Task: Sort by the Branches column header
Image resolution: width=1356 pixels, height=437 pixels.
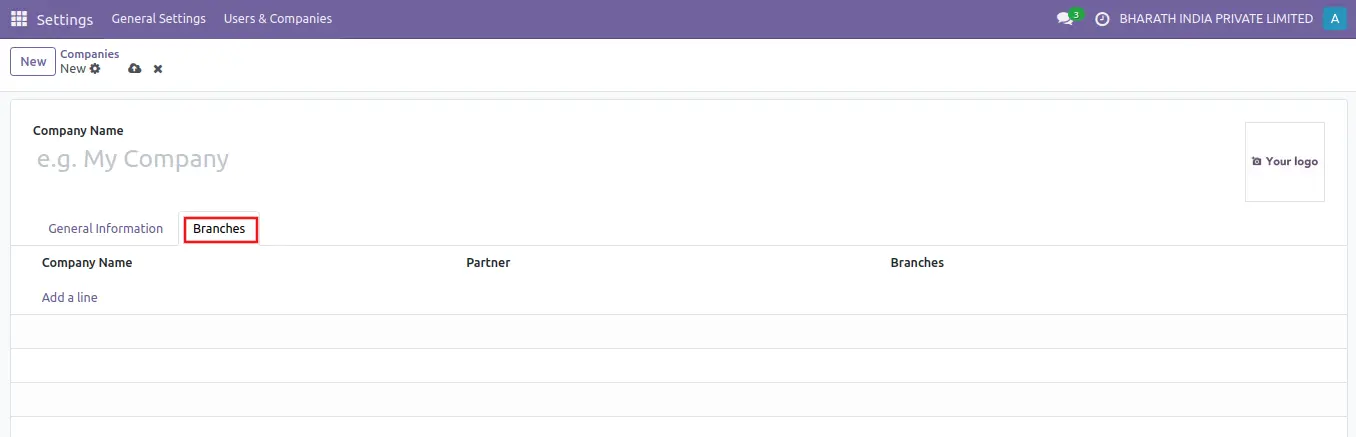Action: click(x=917, y=263)
